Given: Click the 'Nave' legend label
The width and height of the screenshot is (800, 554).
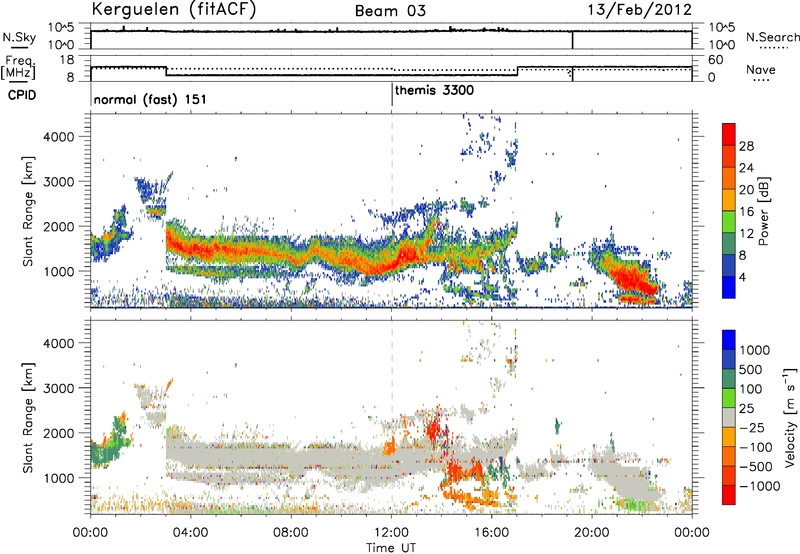Looking at the screenshot, I should point(761,69).
